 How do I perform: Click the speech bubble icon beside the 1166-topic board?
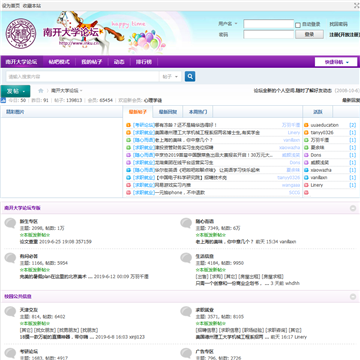[10, 258]
